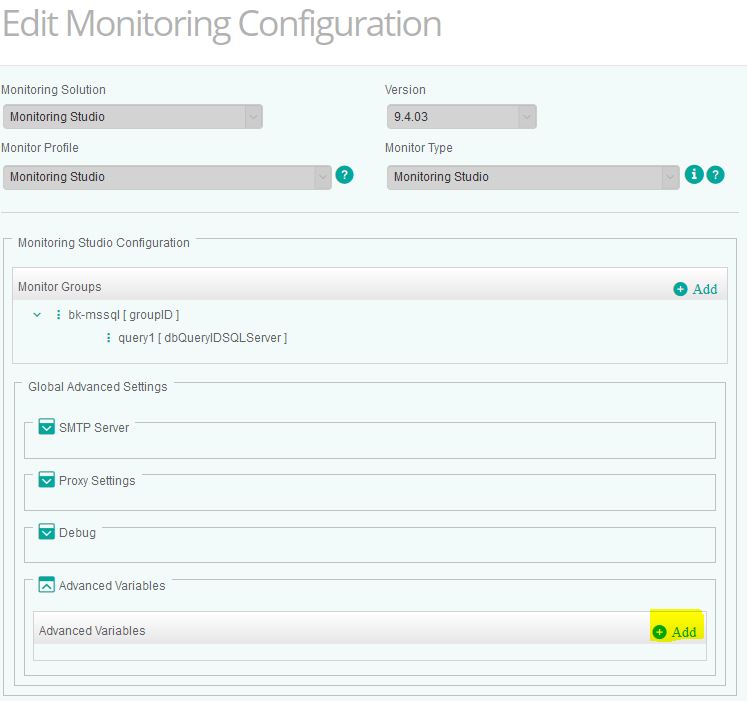
Task: Open the query1 row's dotted action menu
Action: click(109, 337)
